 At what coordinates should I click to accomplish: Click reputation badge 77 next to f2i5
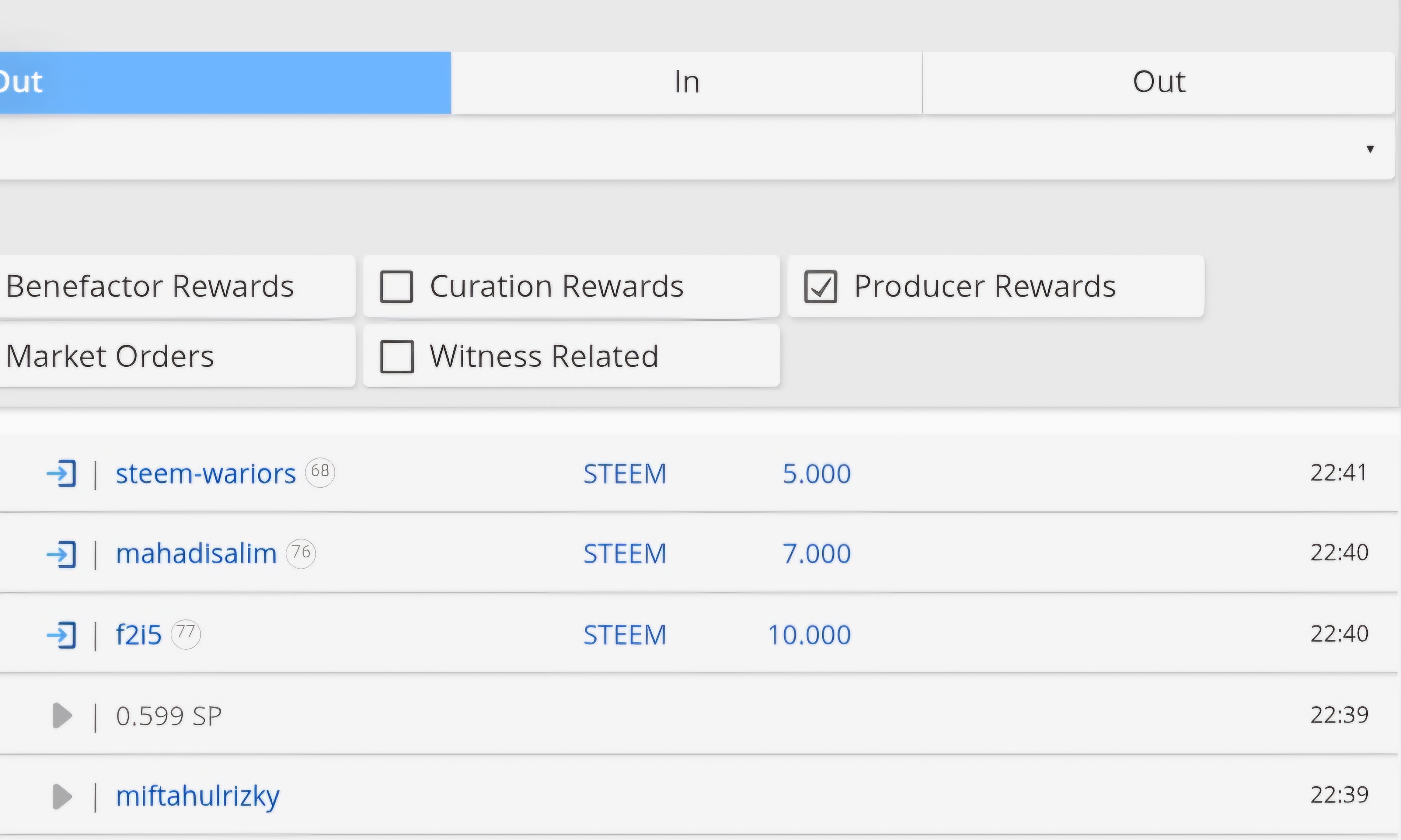coord(186,634)
